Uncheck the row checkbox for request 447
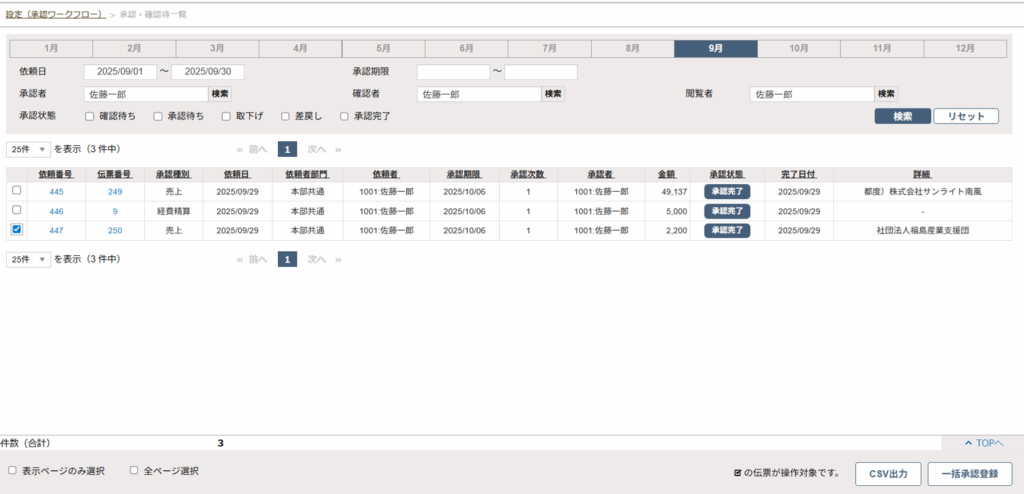This screenshot has height=494, width=1024. (x=16, y=229)
